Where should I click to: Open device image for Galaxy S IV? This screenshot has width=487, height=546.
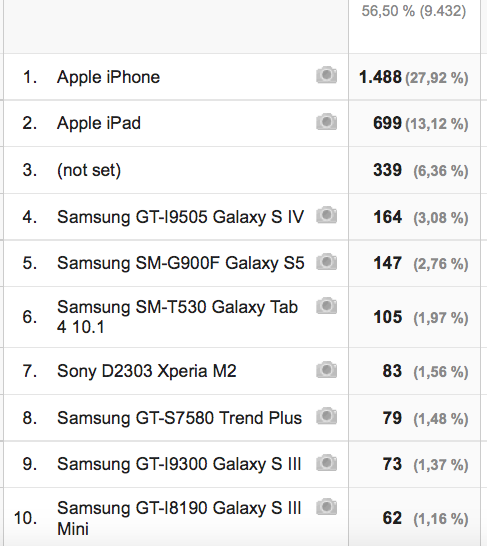[327, 215]
